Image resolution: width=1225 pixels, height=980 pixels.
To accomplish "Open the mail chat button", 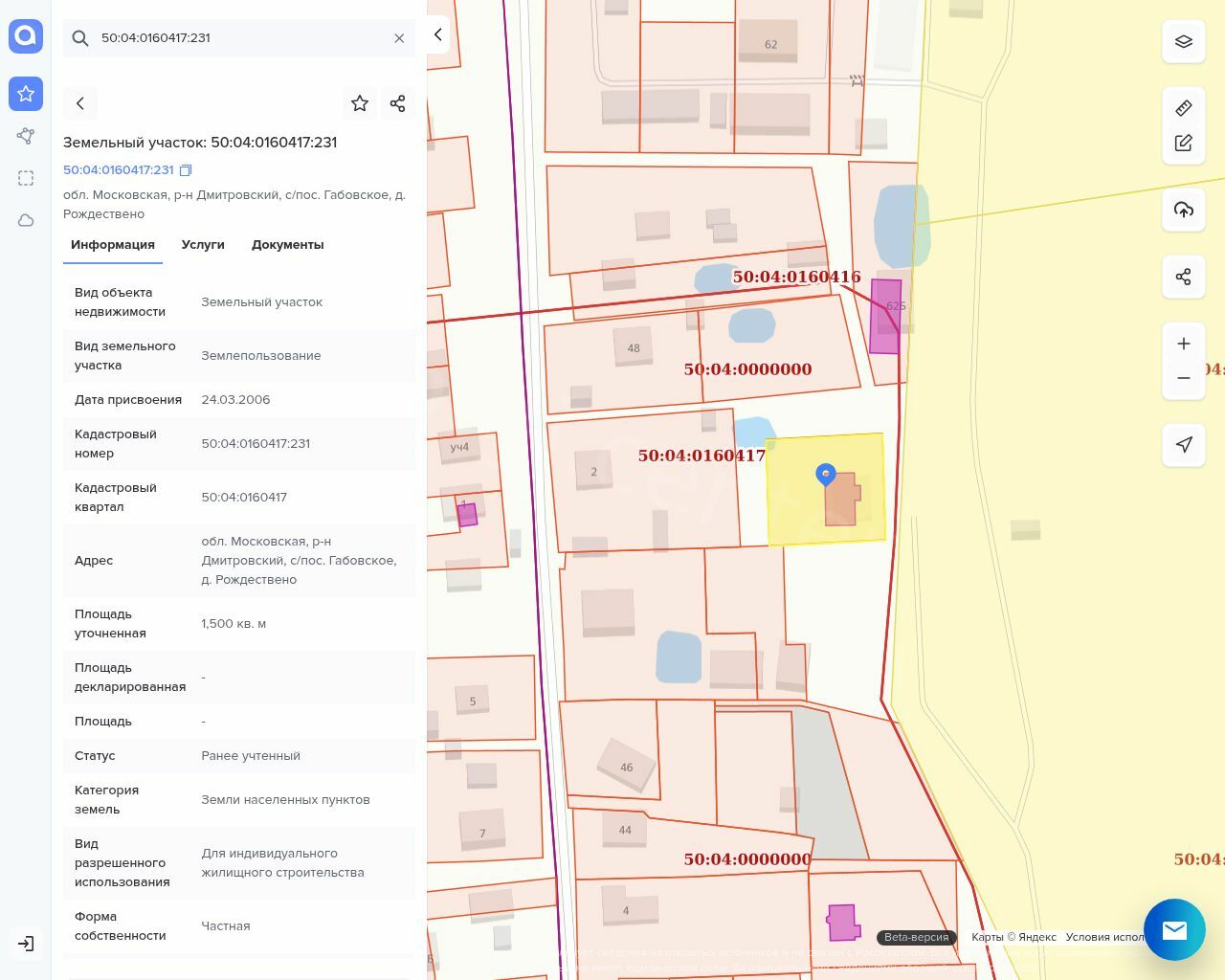I will tap(1174, 929).
